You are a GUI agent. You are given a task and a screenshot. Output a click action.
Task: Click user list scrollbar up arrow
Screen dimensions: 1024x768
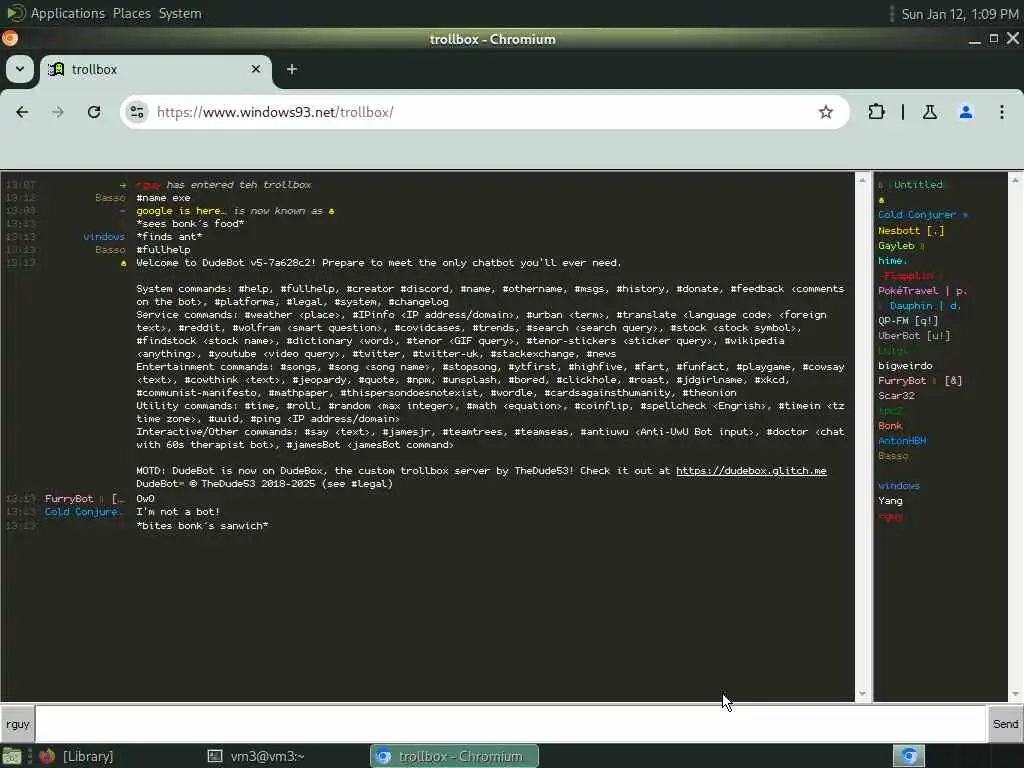1015,180
